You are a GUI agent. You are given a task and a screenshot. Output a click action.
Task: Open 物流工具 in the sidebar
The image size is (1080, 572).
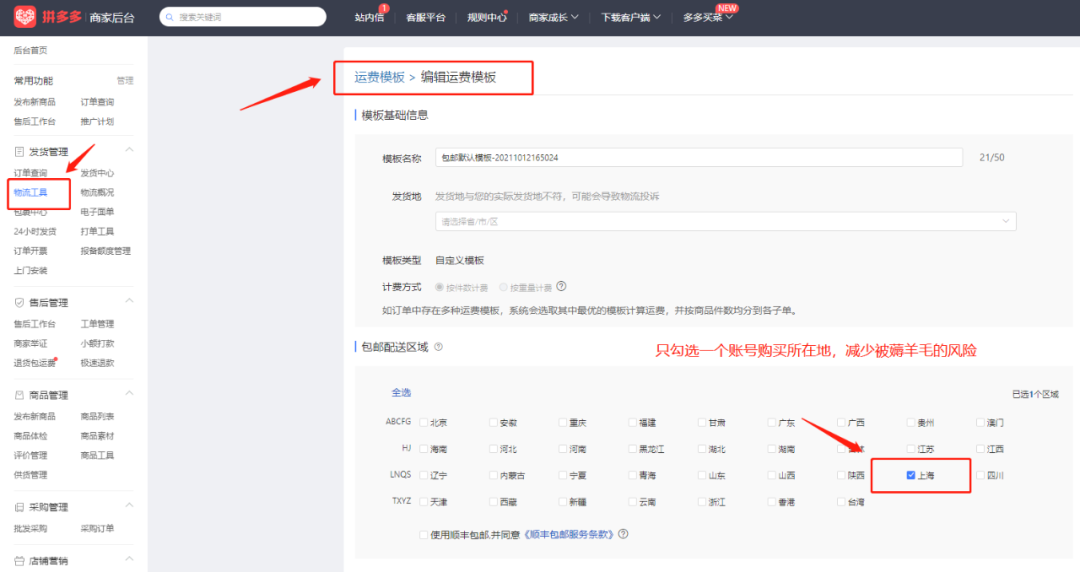pyautogui.click(x=30, y=192)
